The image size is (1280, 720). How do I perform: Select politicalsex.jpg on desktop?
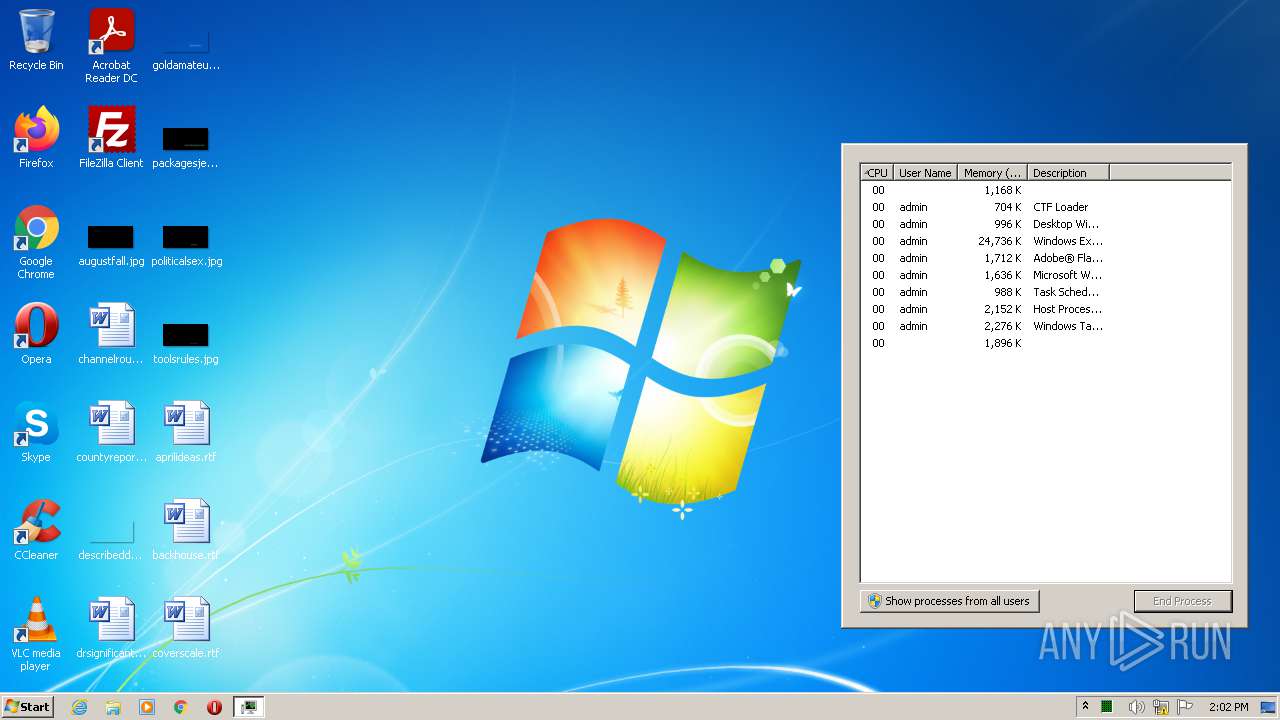pos(186,245)
